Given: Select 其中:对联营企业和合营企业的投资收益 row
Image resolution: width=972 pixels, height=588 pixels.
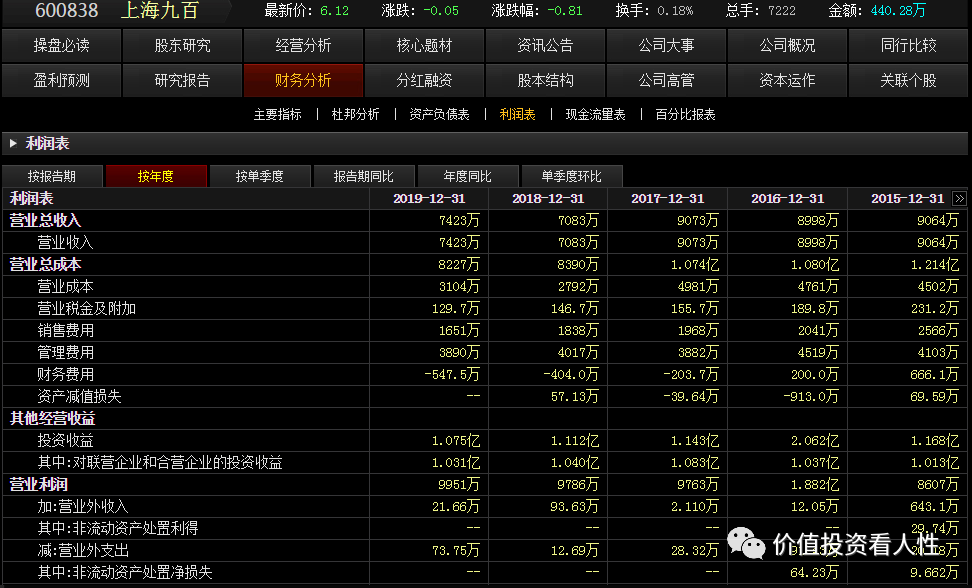Looking at the screenshot, I should coord(160,463).
